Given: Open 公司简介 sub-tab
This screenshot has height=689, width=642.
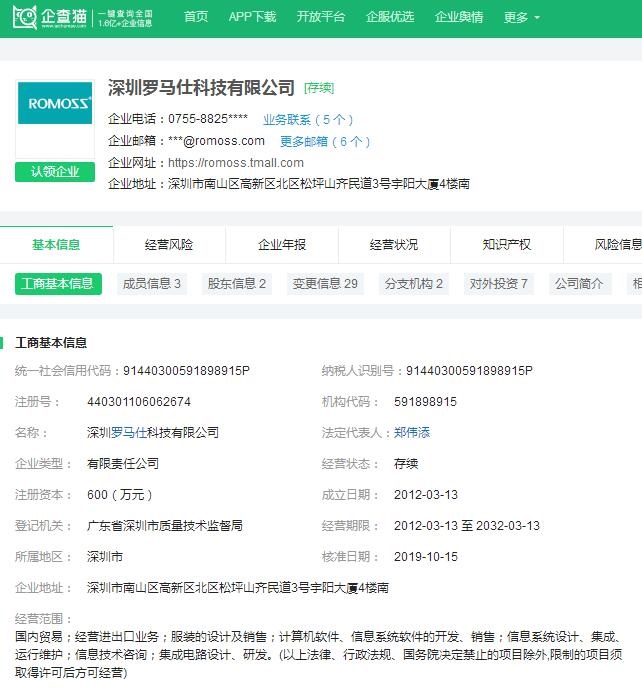Looking at the screenshot, I should pos(579,284).
